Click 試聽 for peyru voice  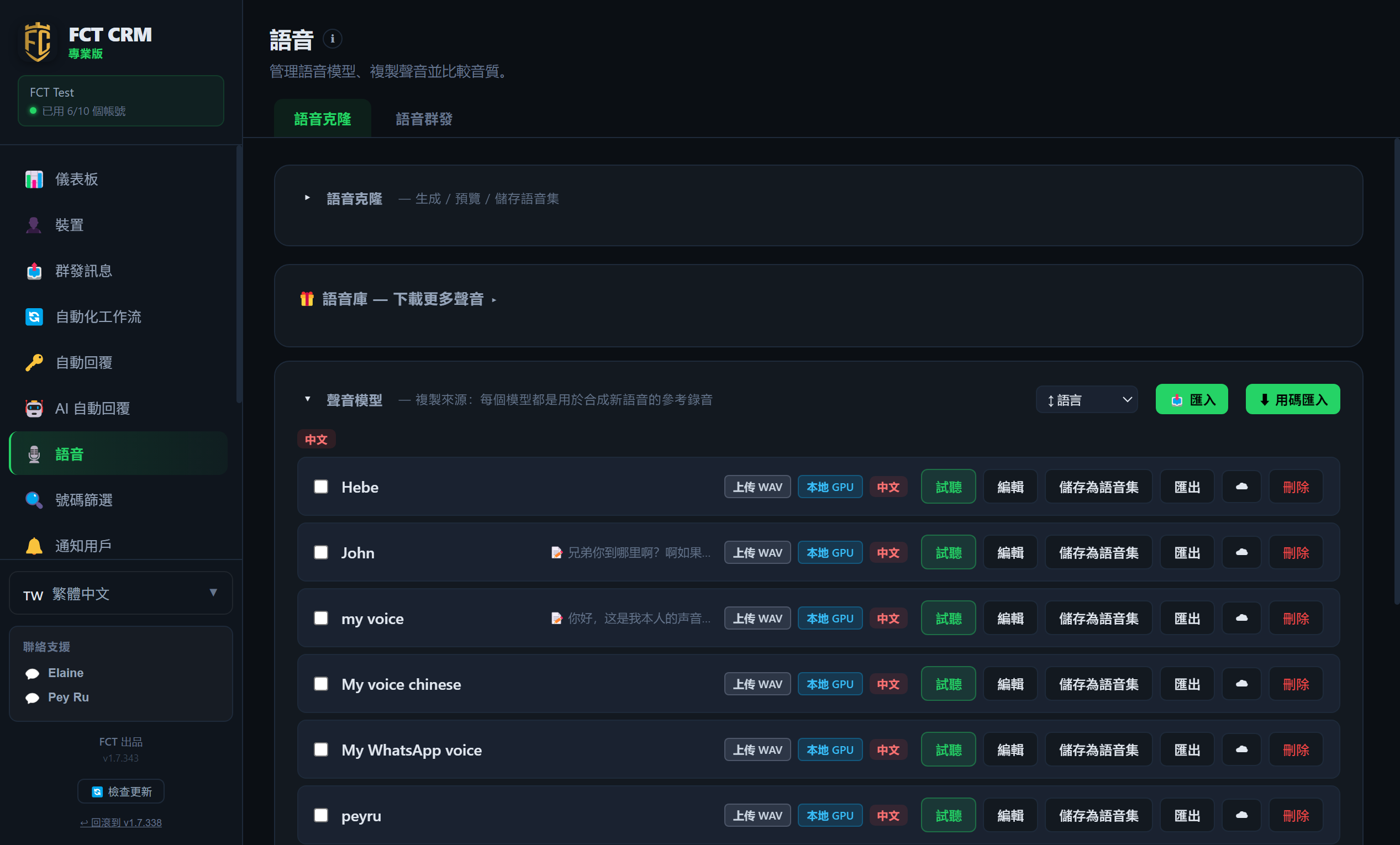click(948, 816)
